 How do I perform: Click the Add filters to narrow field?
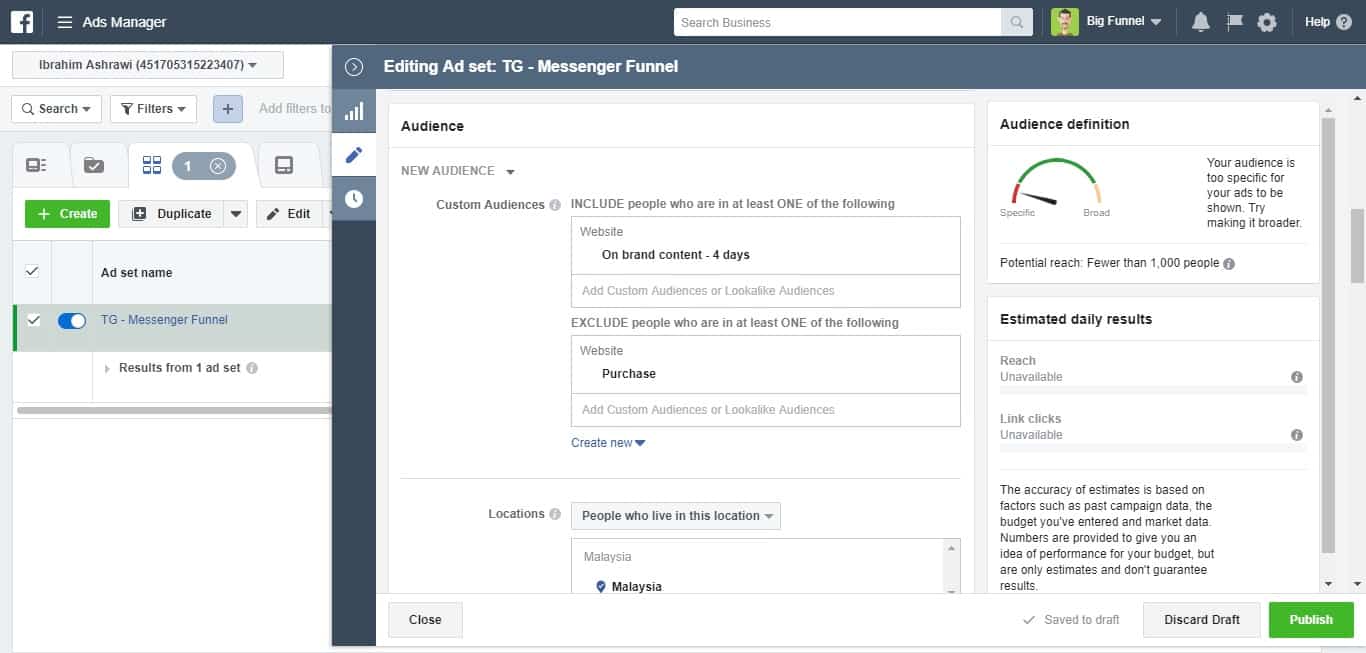click(294, 109)
